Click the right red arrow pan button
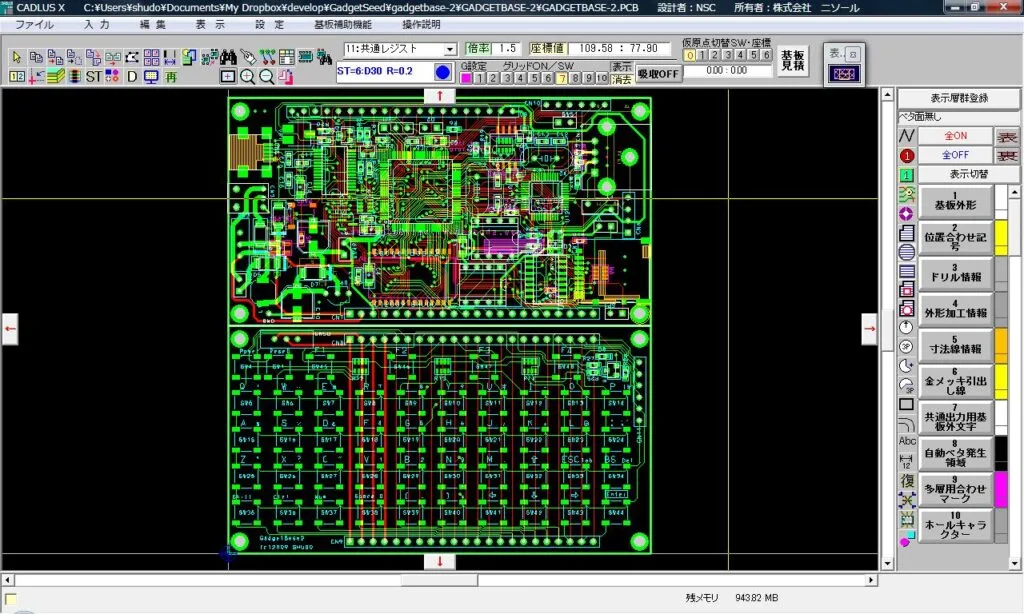Screen dimensions: 1024x614 point(869,329)
